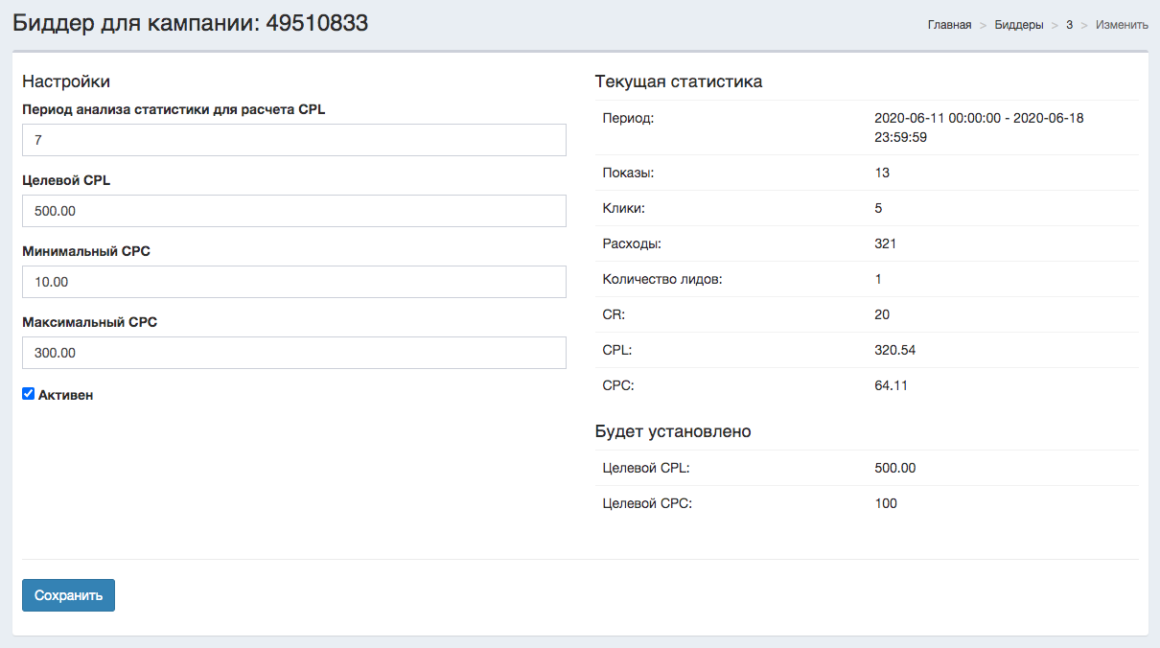The height and width of the screenshot is (648, 1160).
Task: Click the Период date range value
Action: coord(978,127)
